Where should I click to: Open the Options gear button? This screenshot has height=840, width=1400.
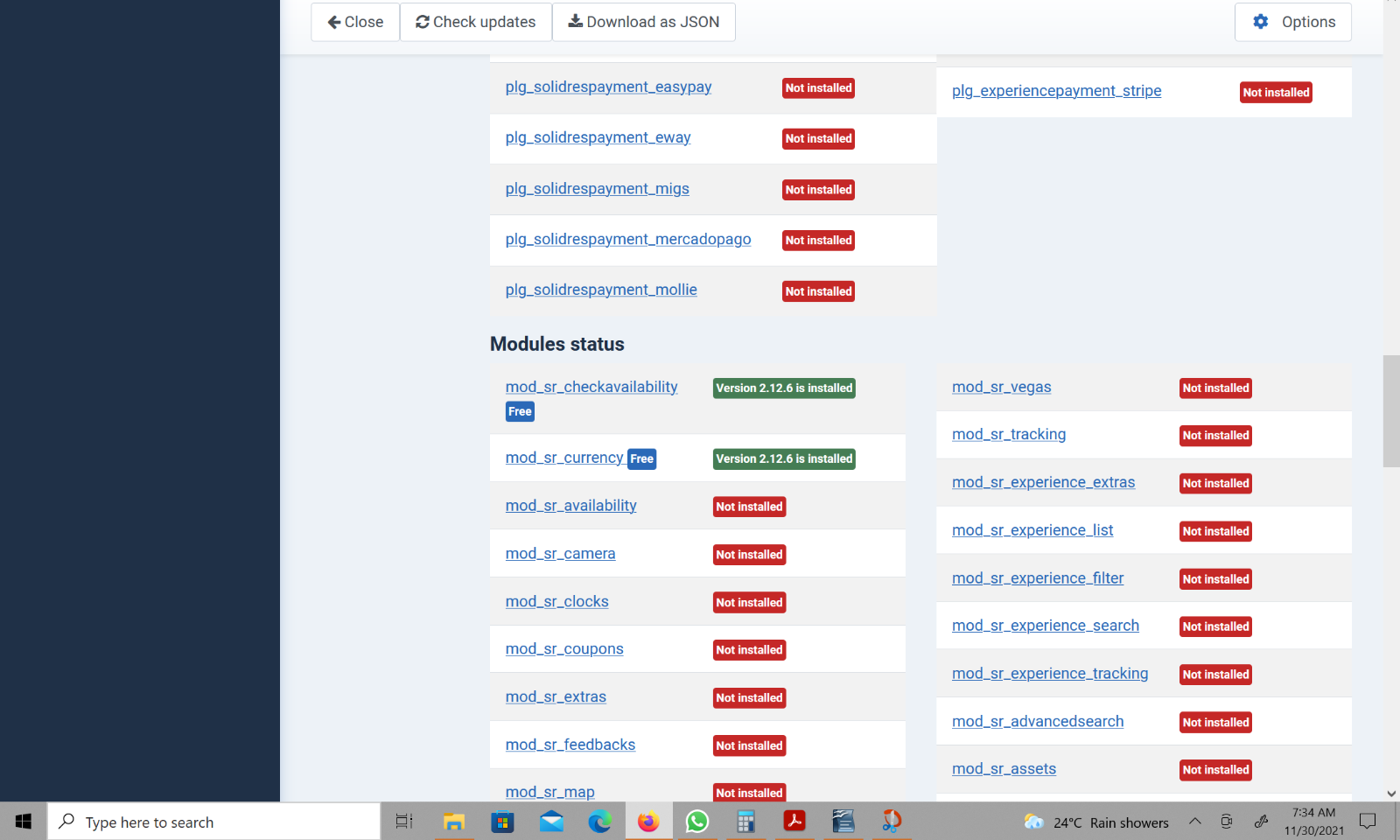[1292, 22]
